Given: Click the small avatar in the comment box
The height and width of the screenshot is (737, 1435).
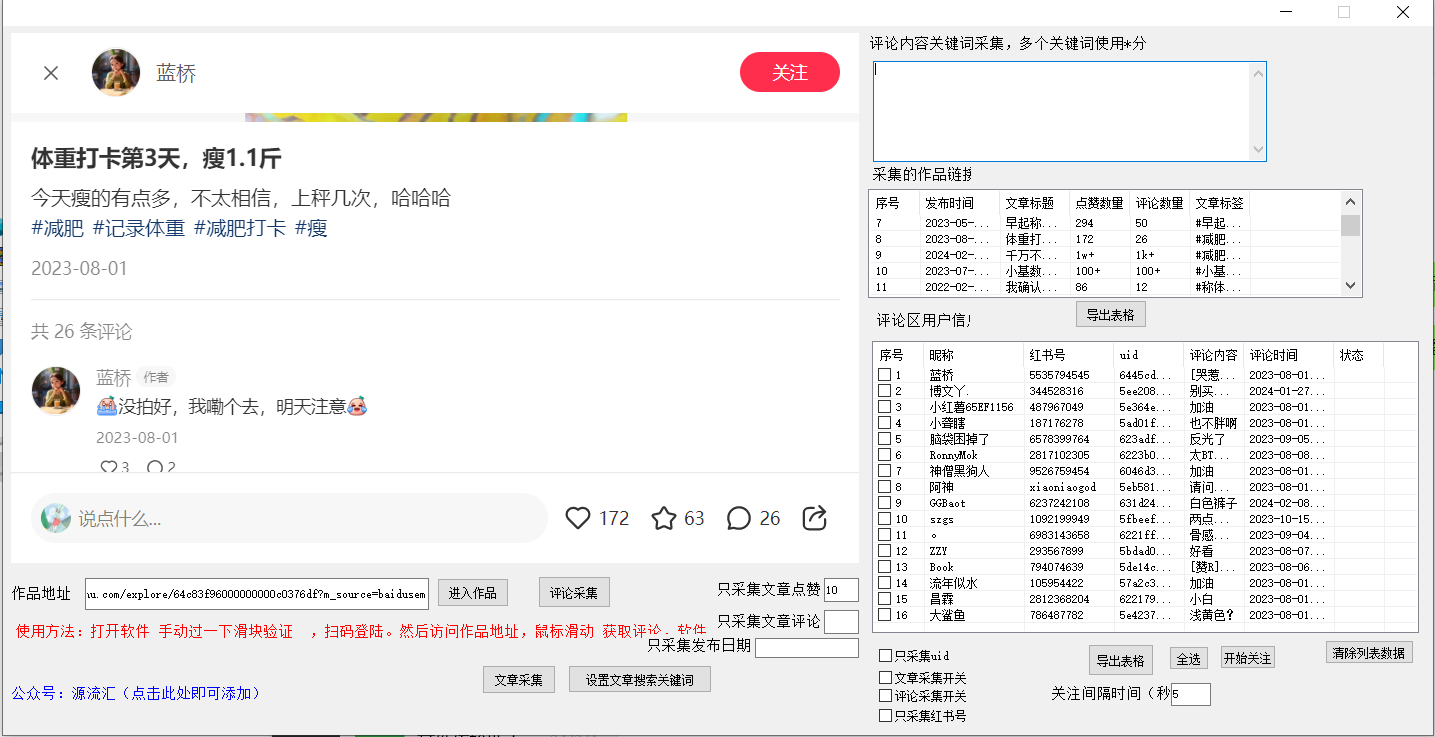Looking at the screenshot, I should 56,518.
